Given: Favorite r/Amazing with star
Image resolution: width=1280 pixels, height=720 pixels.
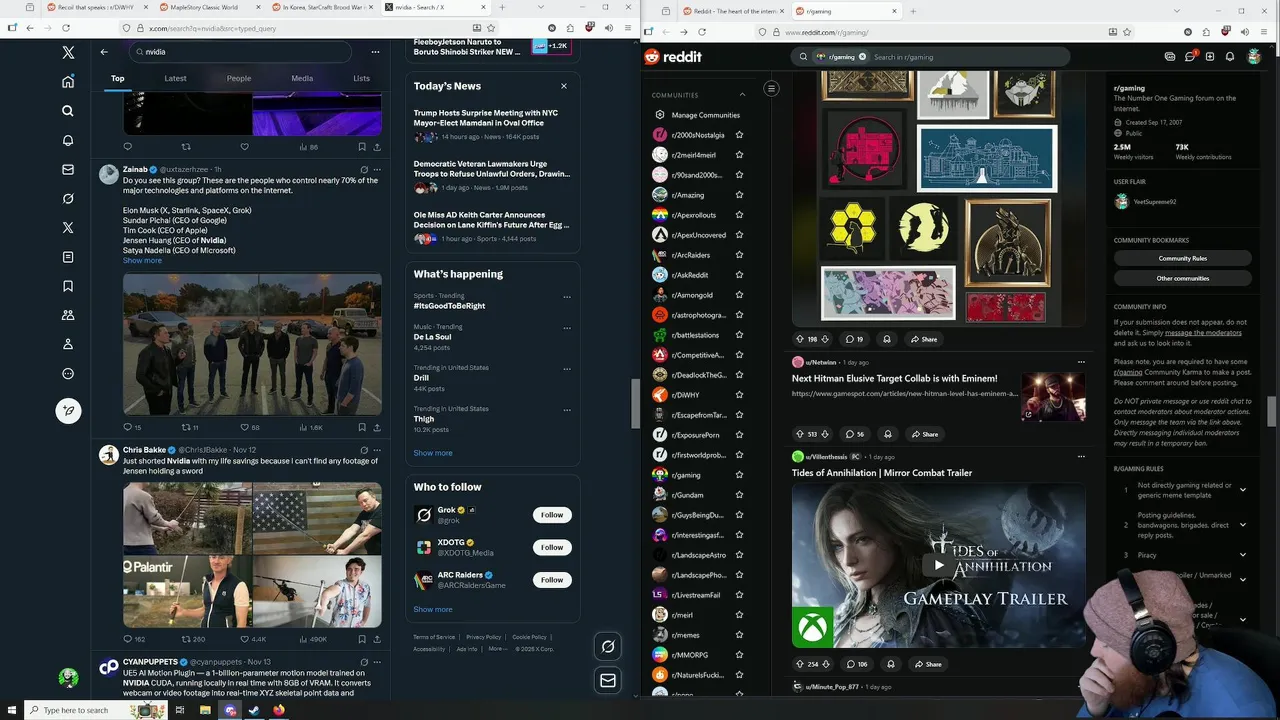Looking at the screenshot, I should click(739, 195).
